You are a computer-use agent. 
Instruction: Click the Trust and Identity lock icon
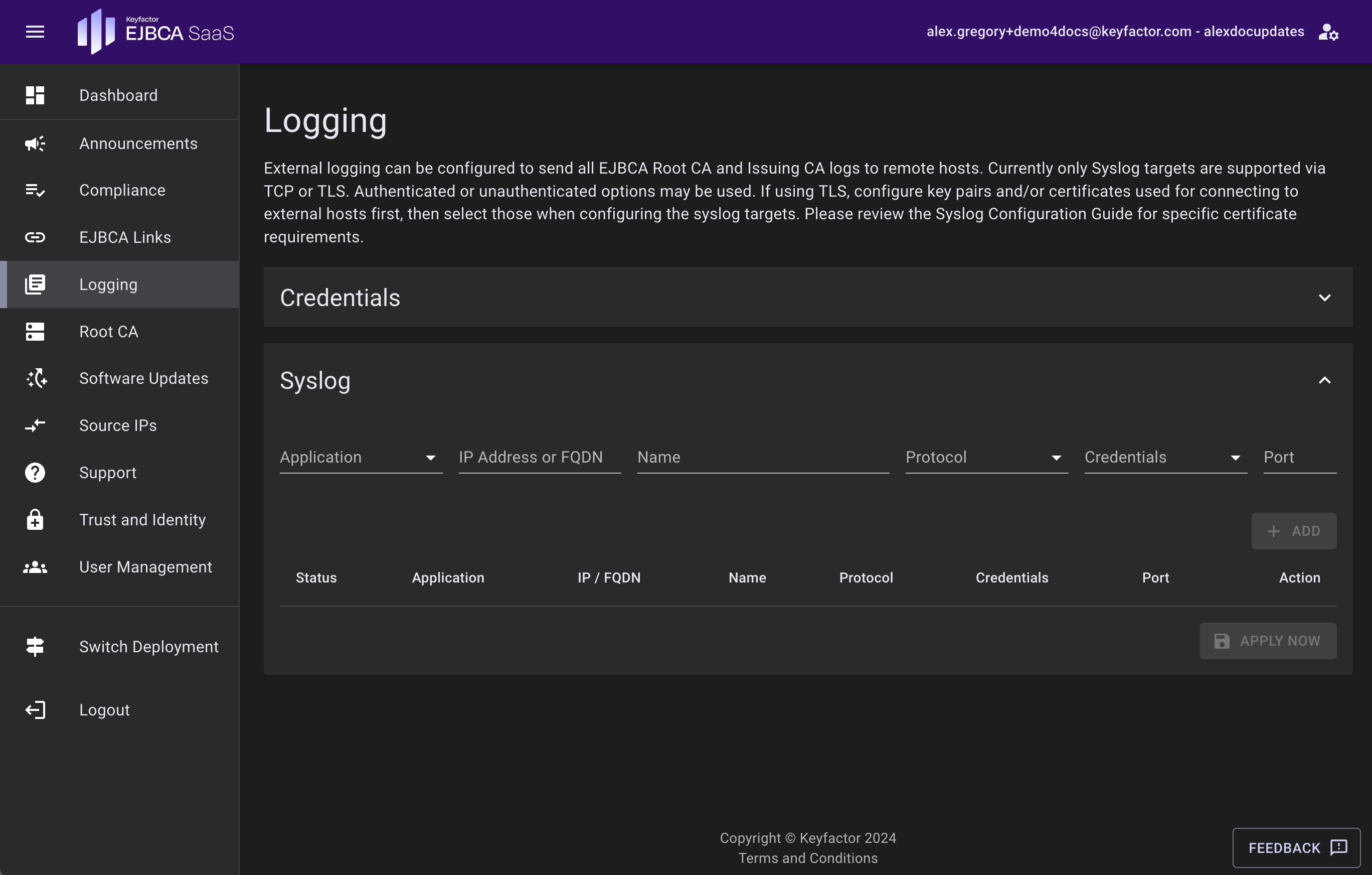pos(35,520)
